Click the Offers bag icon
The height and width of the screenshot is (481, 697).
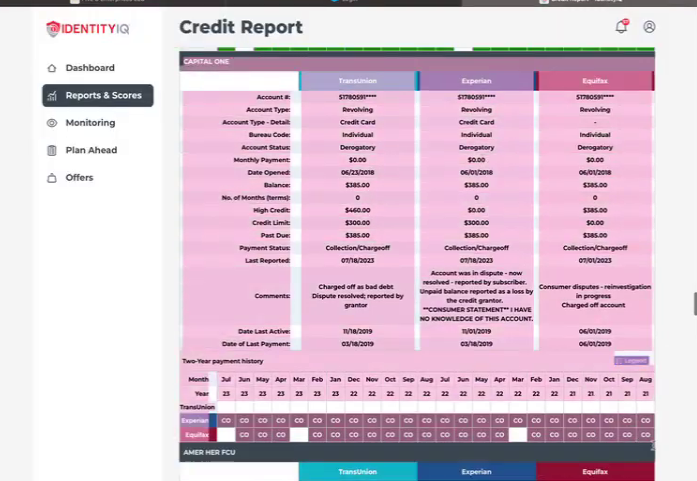tap(52, 178)
